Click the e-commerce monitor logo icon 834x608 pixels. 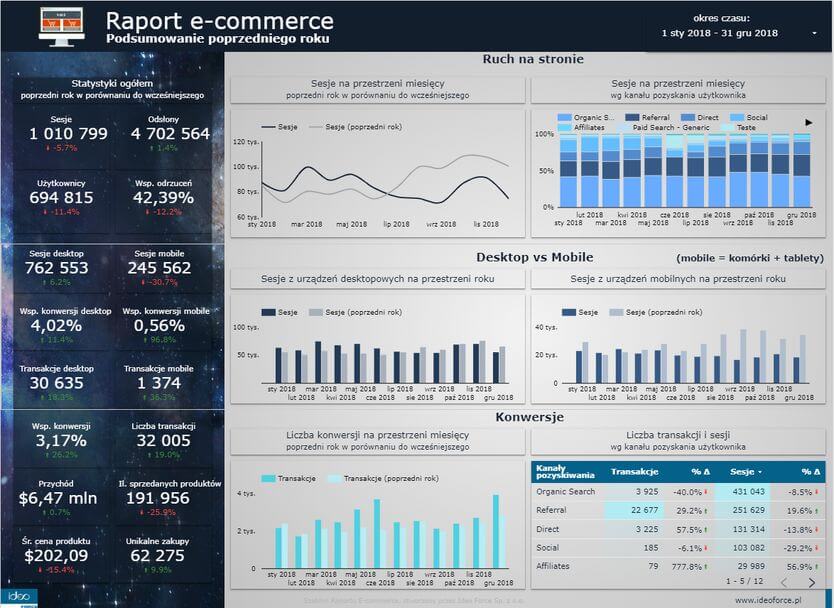61,24
